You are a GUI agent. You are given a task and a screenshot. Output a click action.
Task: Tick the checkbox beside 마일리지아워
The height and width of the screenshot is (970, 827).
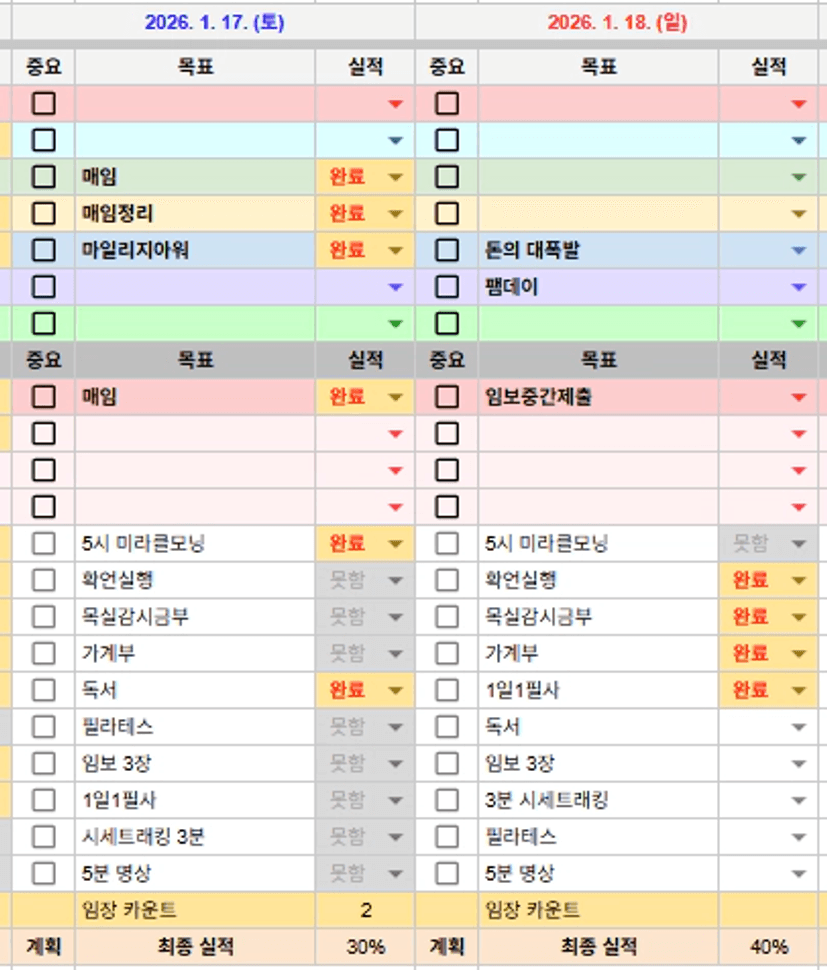click(43, 250)
